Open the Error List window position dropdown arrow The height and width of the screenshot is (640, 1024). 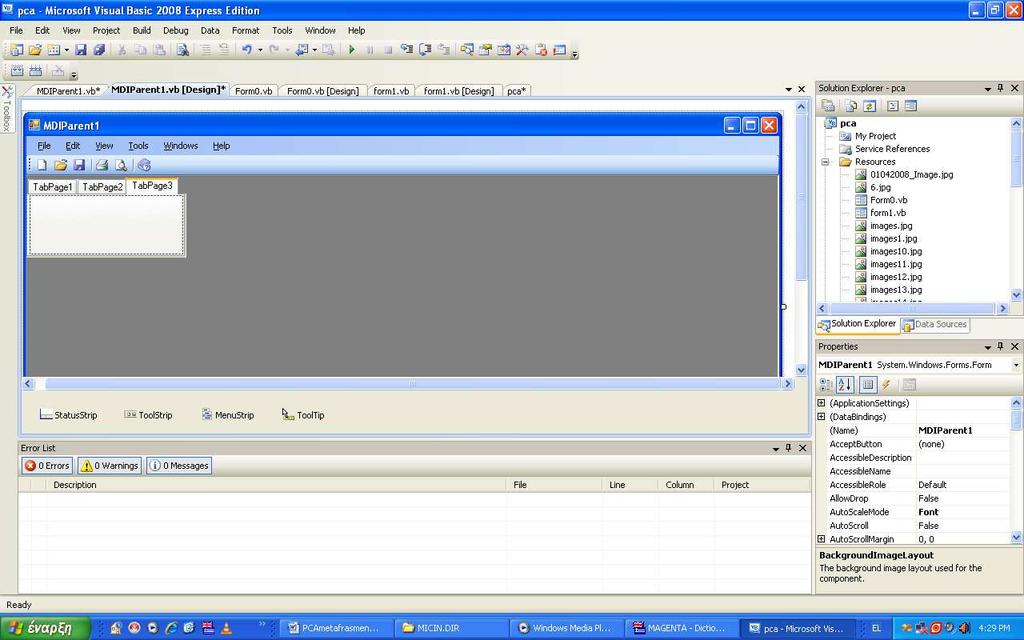click(x=776, y=449)
